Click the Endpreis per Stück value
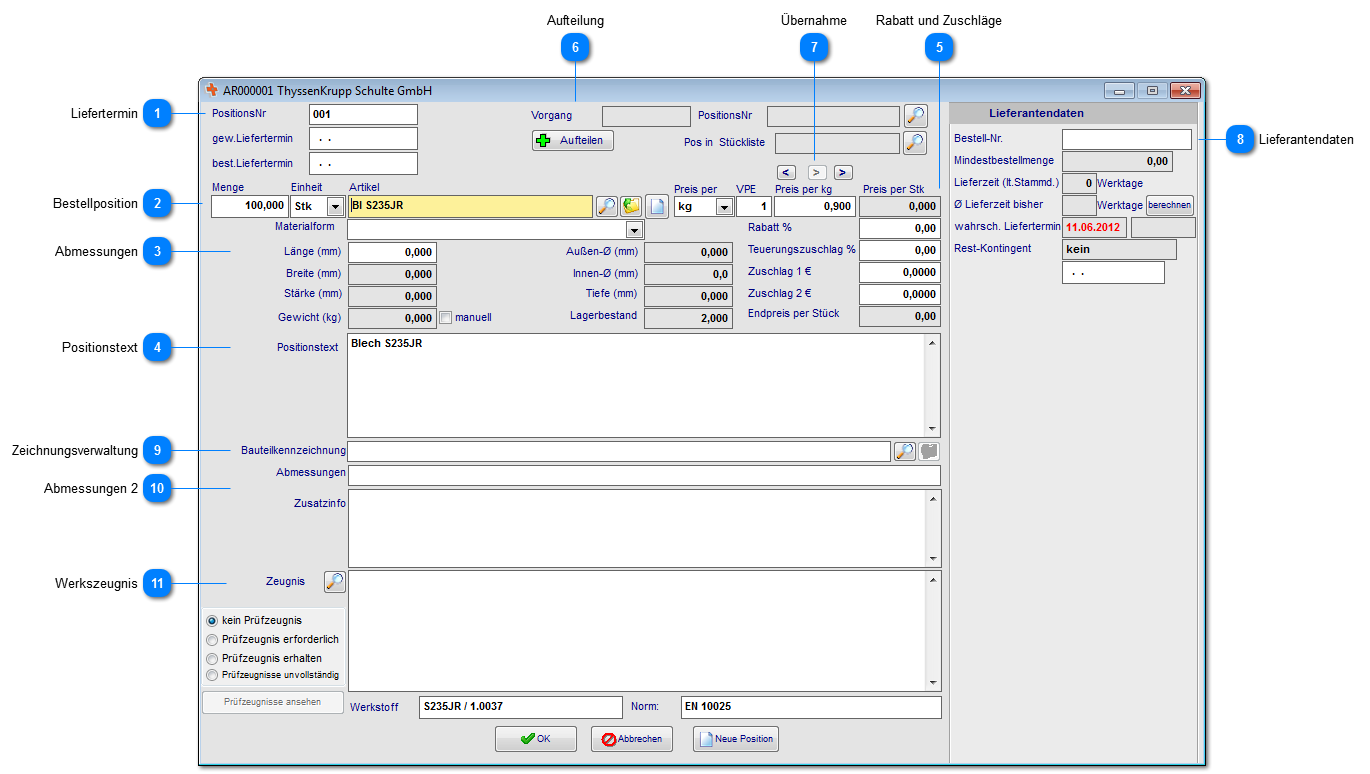Screen dimensions: 1370x774 tap(900, 317)
